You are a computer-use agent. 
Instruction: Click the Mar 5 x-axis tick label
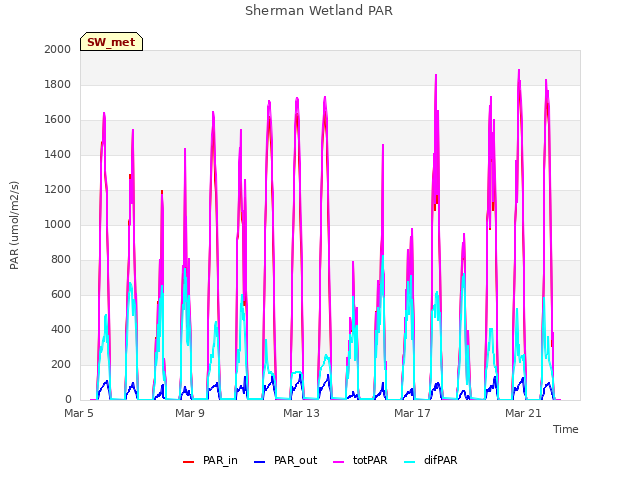pos(79,413)
